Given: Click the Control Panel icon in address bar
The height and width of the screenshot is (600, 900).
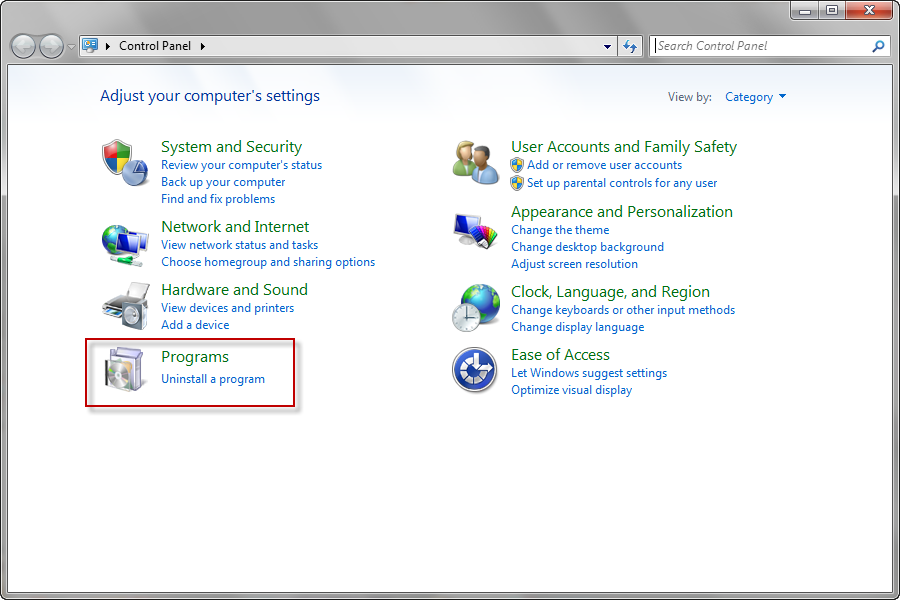Looking at the screenshot, I should click(90, 45).
